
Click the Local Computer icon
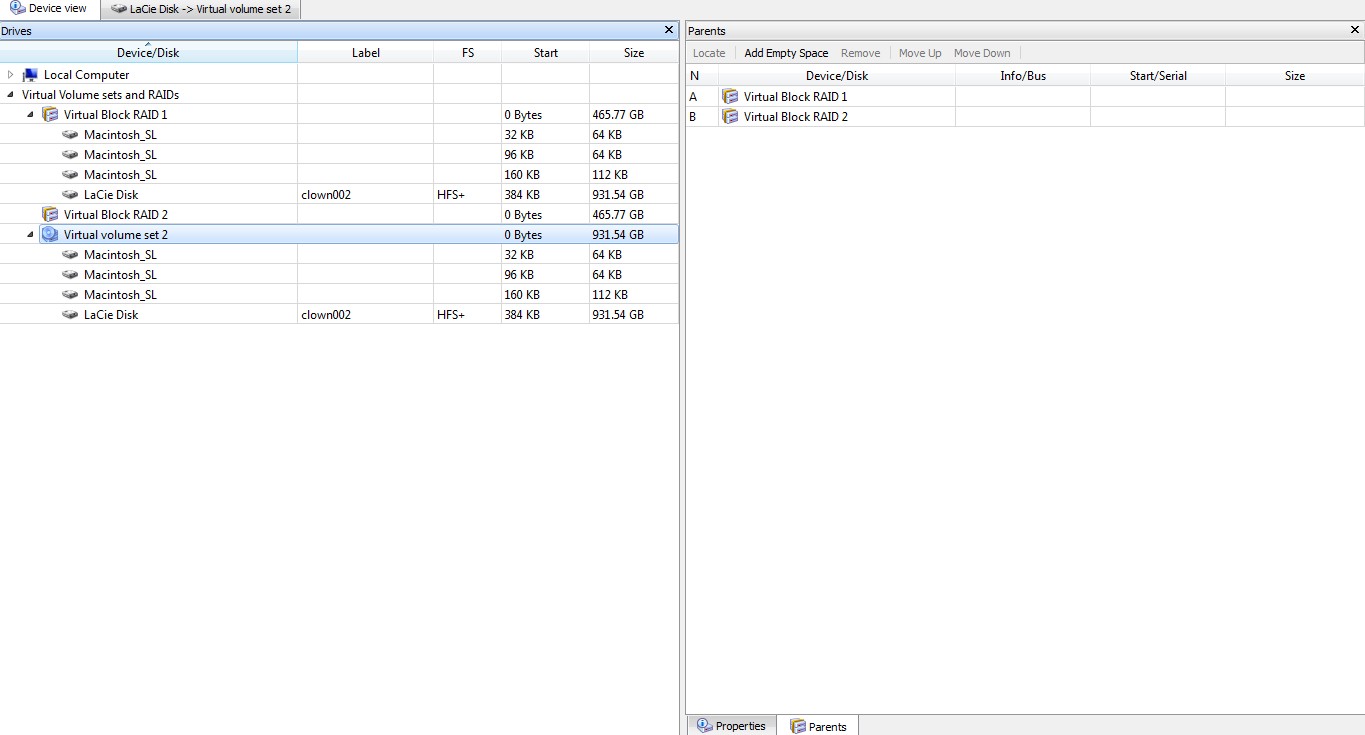tap(30, 75)
